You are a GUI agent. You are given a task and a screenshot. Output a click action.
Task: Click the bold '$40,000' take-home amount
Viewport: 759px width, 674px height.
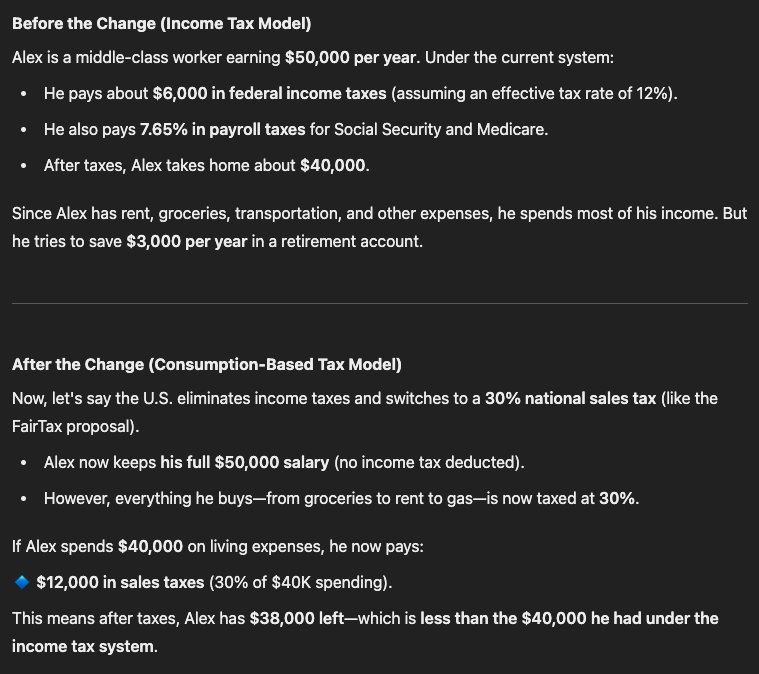(333, 166)
